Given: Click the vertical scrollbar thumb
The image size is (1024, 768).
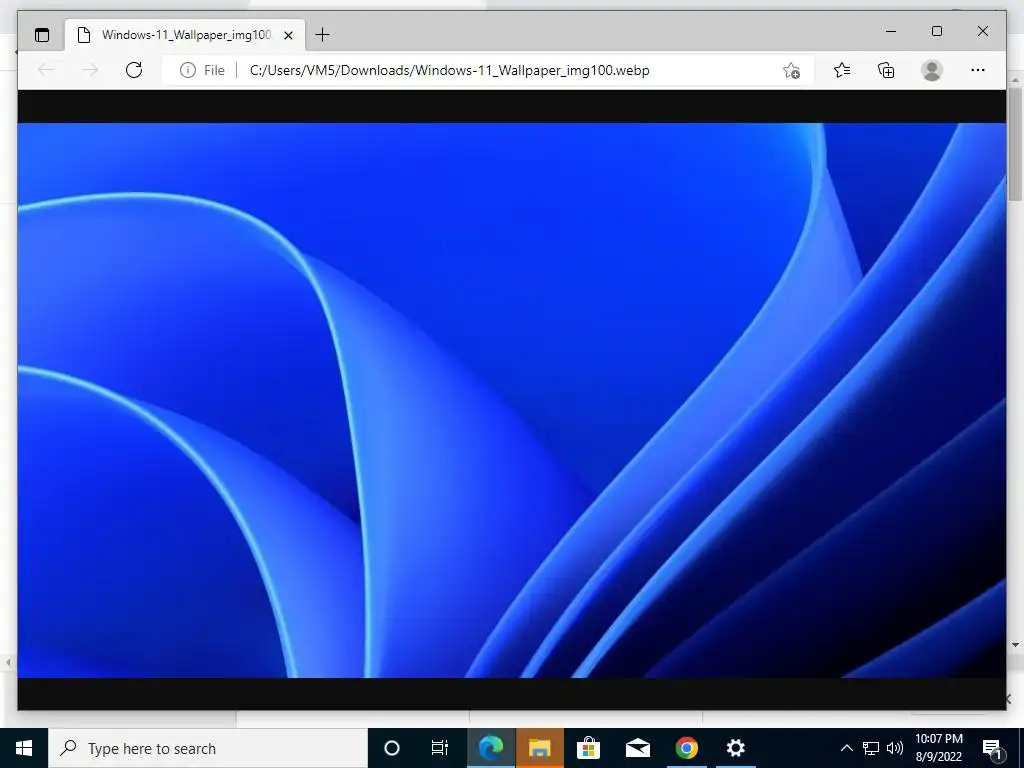Looking at the screenshot, I should coord(1014,144).
